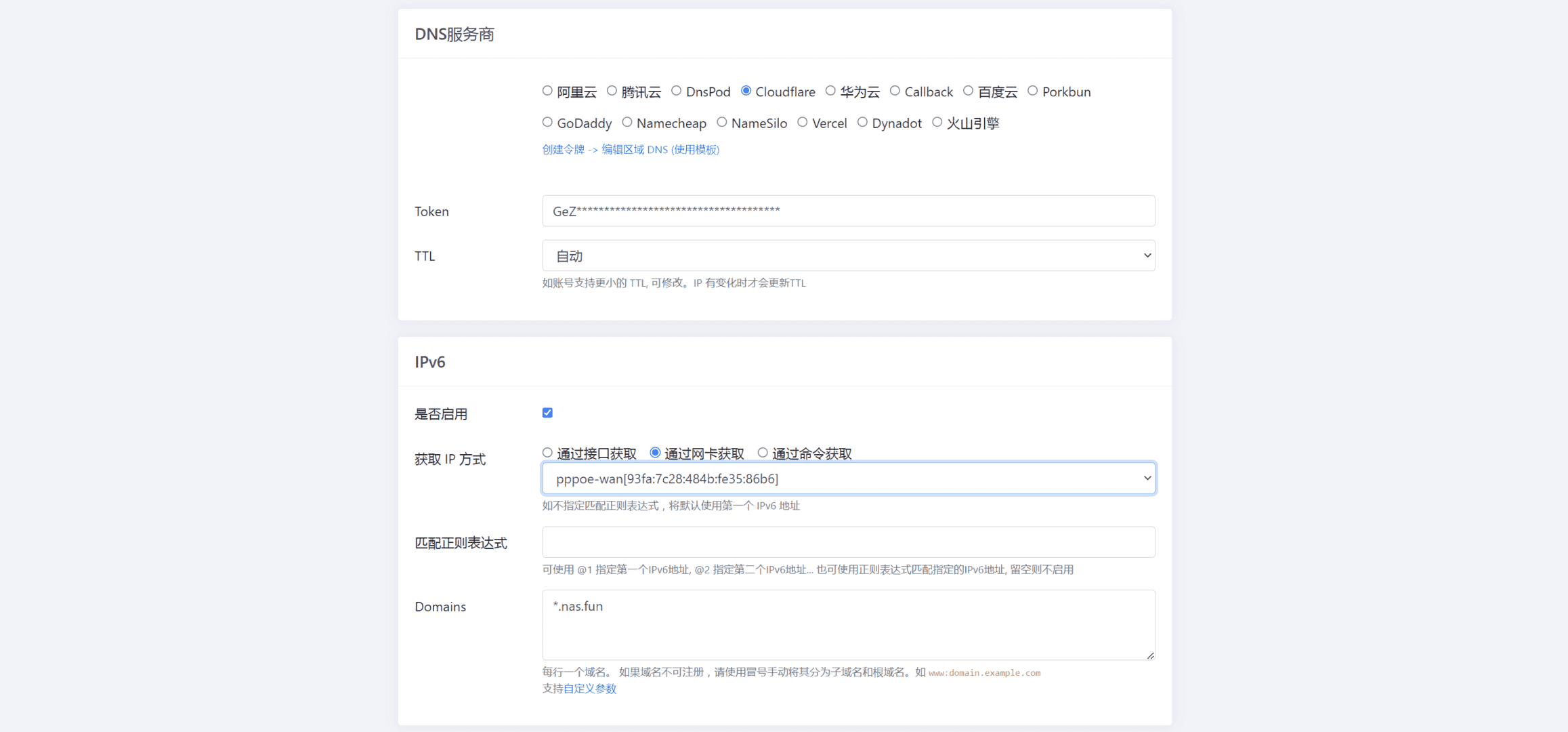Pick the Porkbun radio option
Viewport: 1568px width, 732px height.
[x=1032, y=91]
